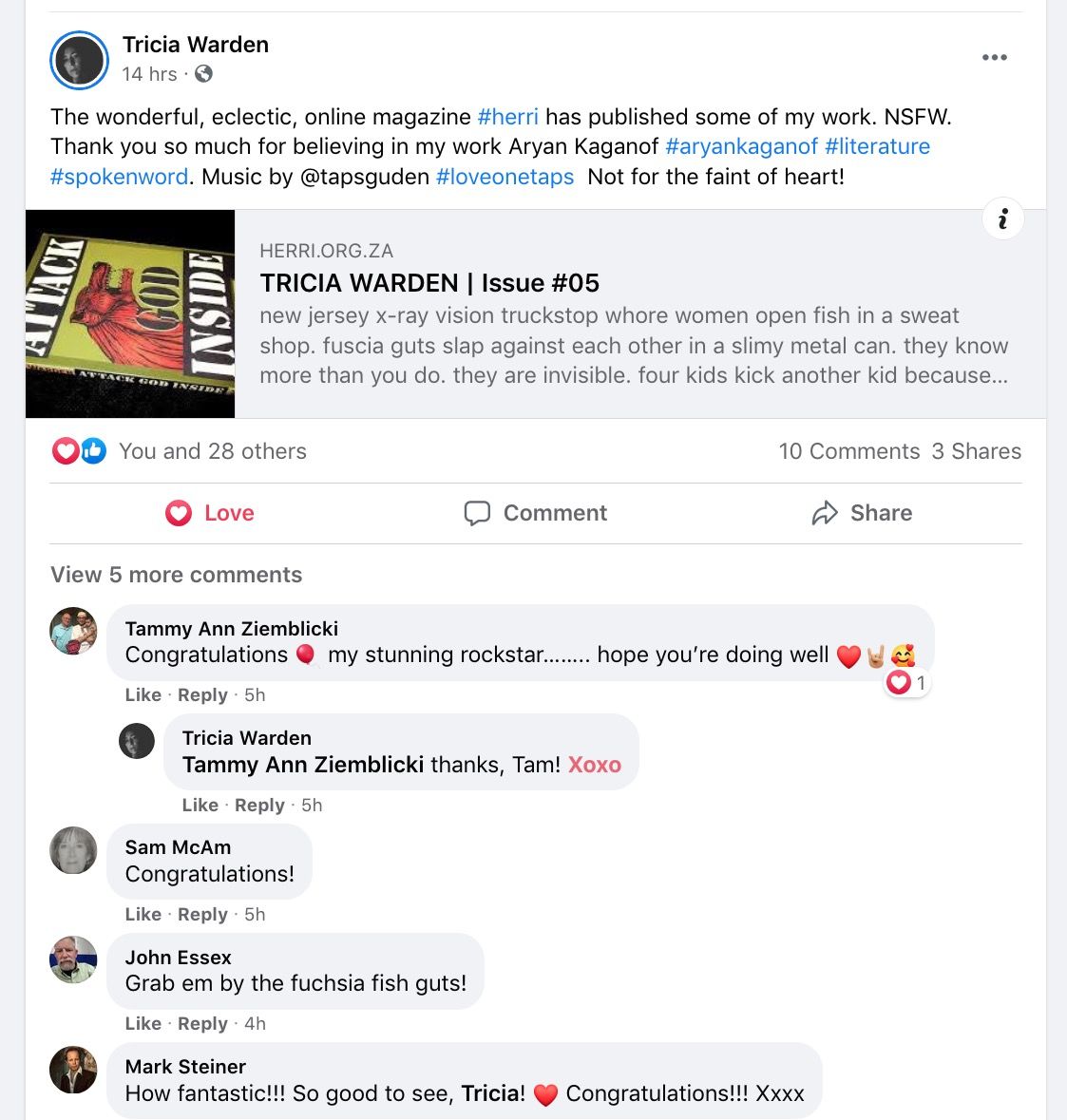Open the three-dot post options menu
Viewport: 1067px width, 1120px height.
click(x=994, y=57)
